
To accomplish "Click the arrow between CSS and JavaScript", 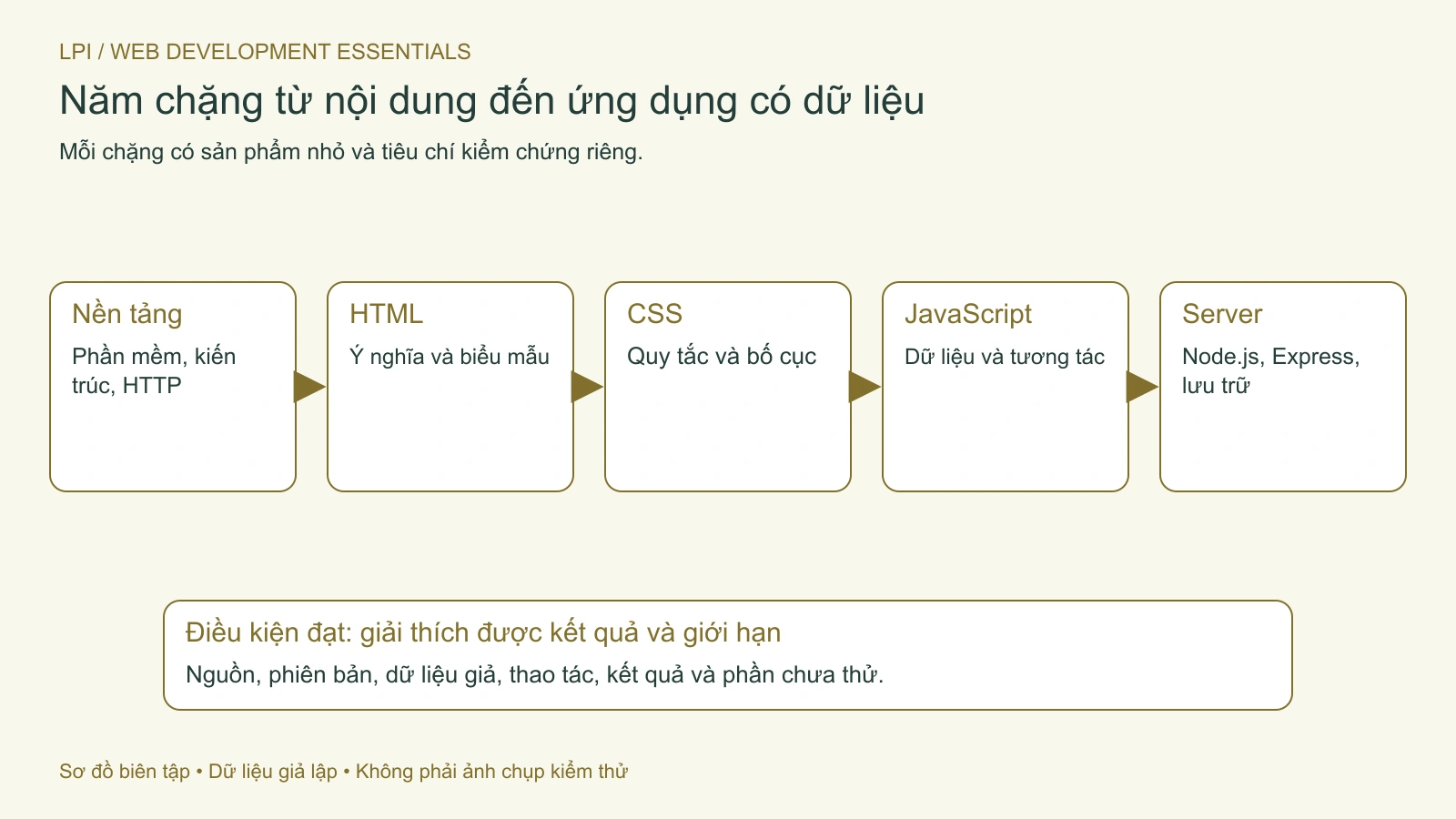I will click(864, 387).
